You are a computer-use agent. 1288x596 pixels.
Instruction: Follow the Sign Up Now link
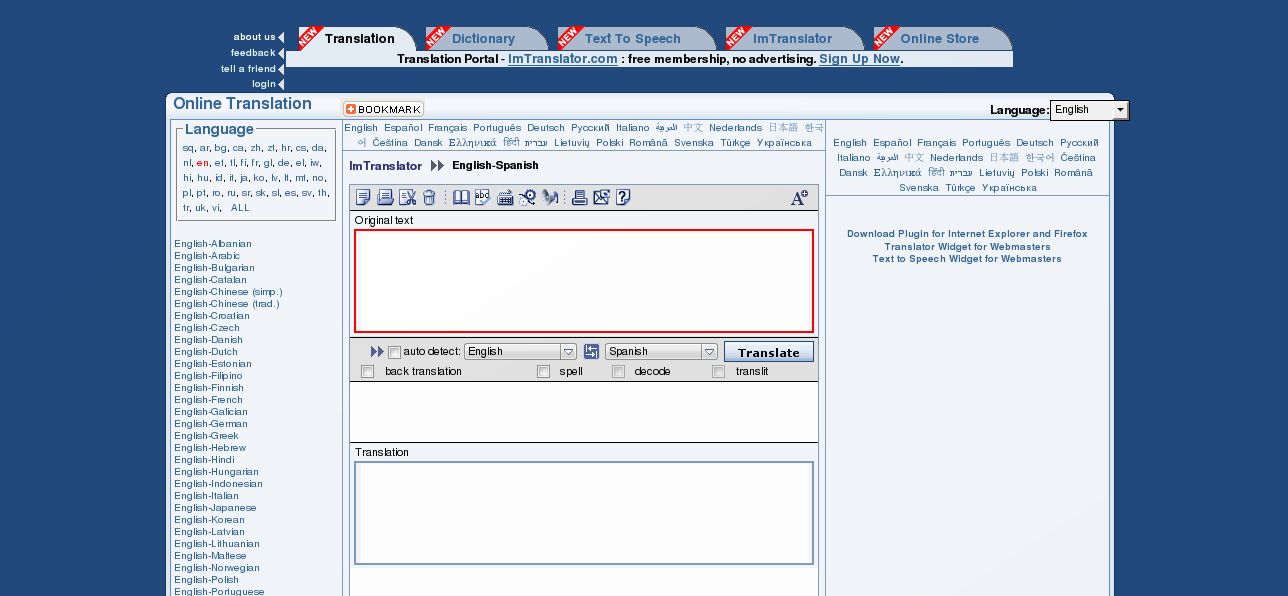[x=859, y=59]
